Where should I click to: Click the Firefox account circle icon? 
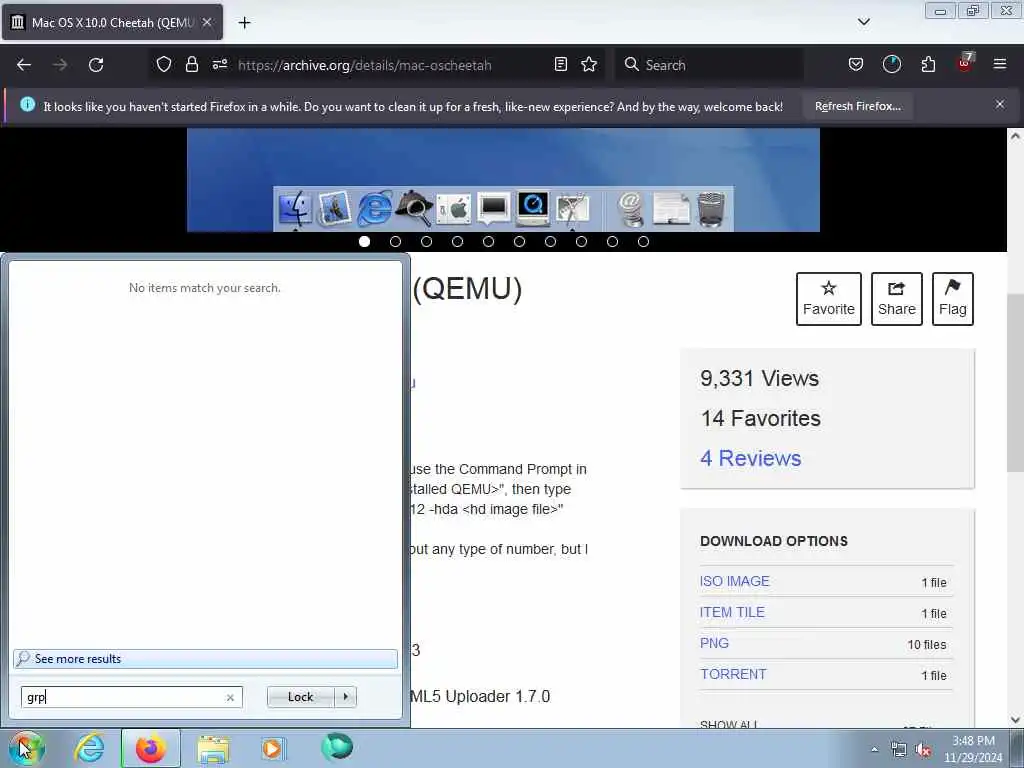(x=891, y=64)
